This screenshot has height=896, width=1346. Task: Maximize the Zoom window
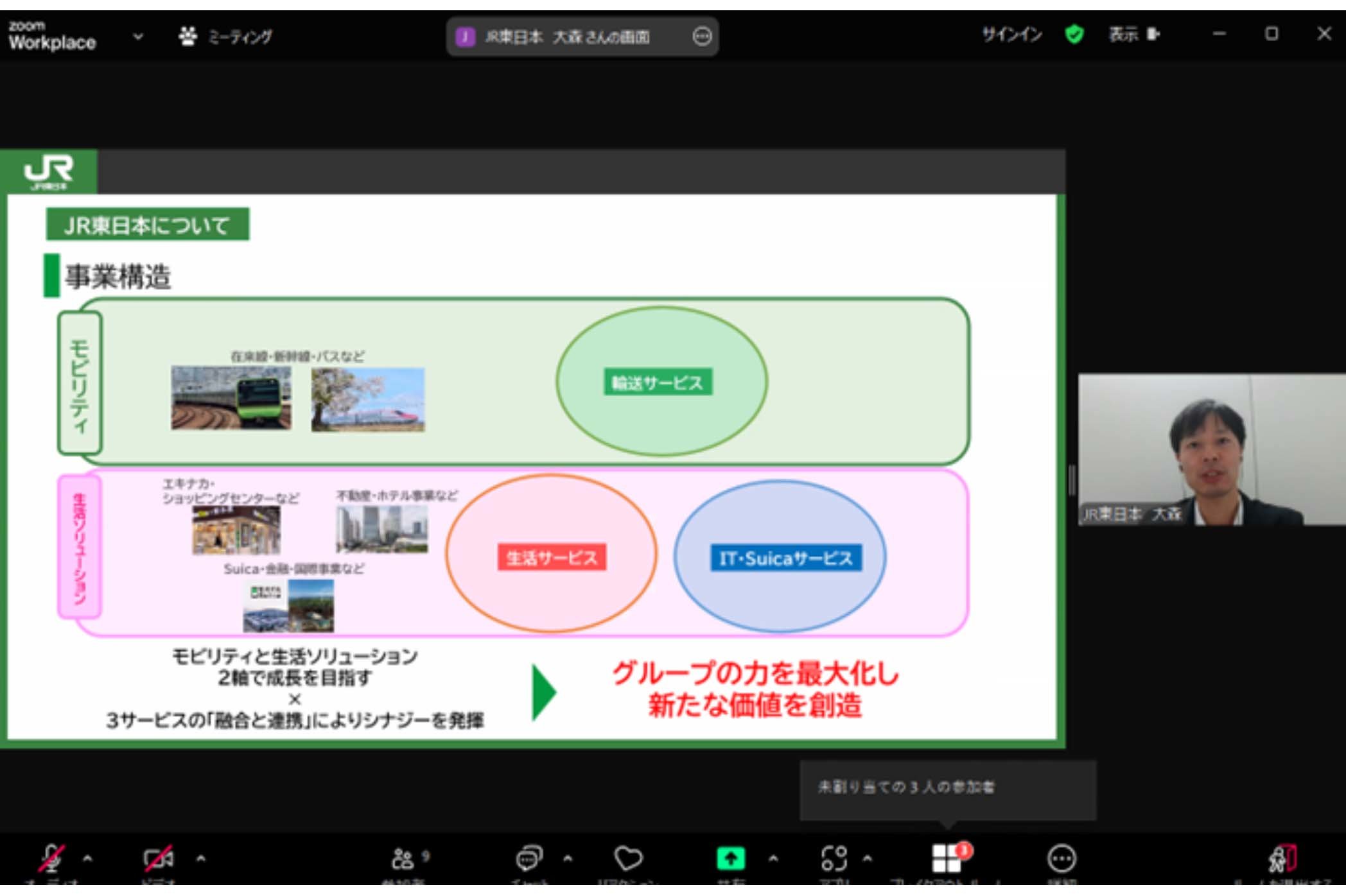coord(1272,34)
